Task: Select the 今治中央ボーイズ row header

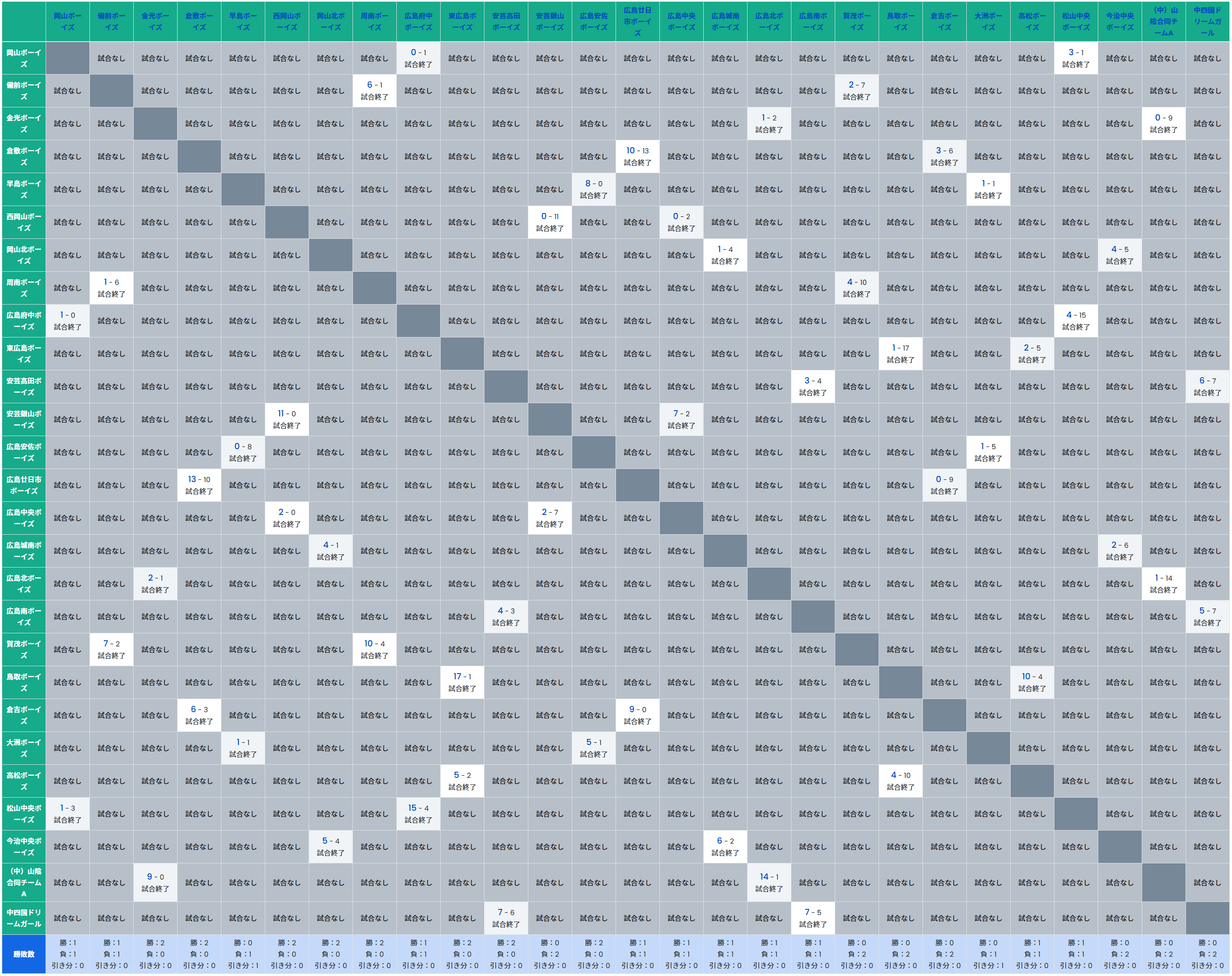Action: tap(23, 846)
